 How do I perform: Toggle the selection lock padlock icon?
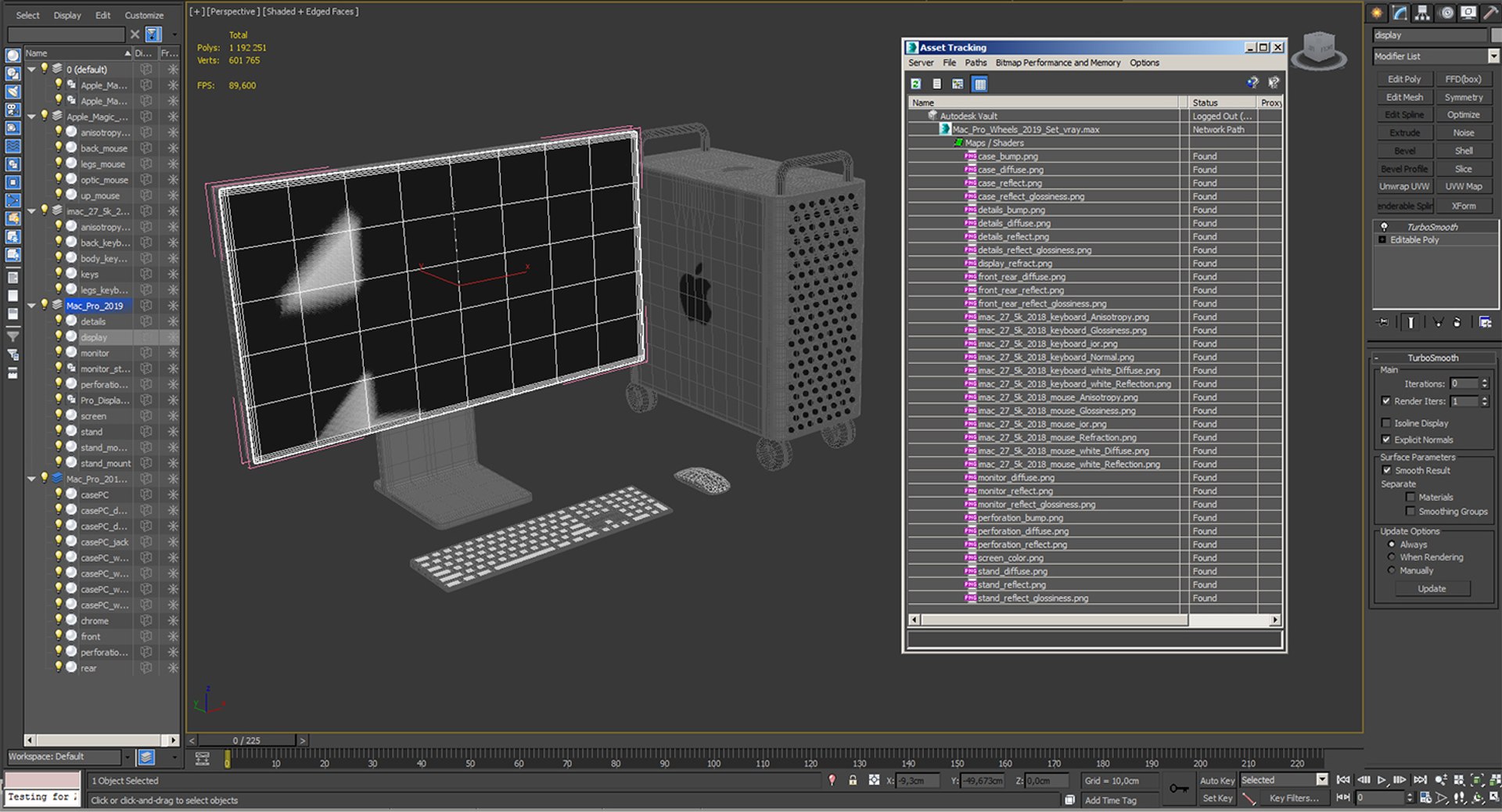pos(853,780)
